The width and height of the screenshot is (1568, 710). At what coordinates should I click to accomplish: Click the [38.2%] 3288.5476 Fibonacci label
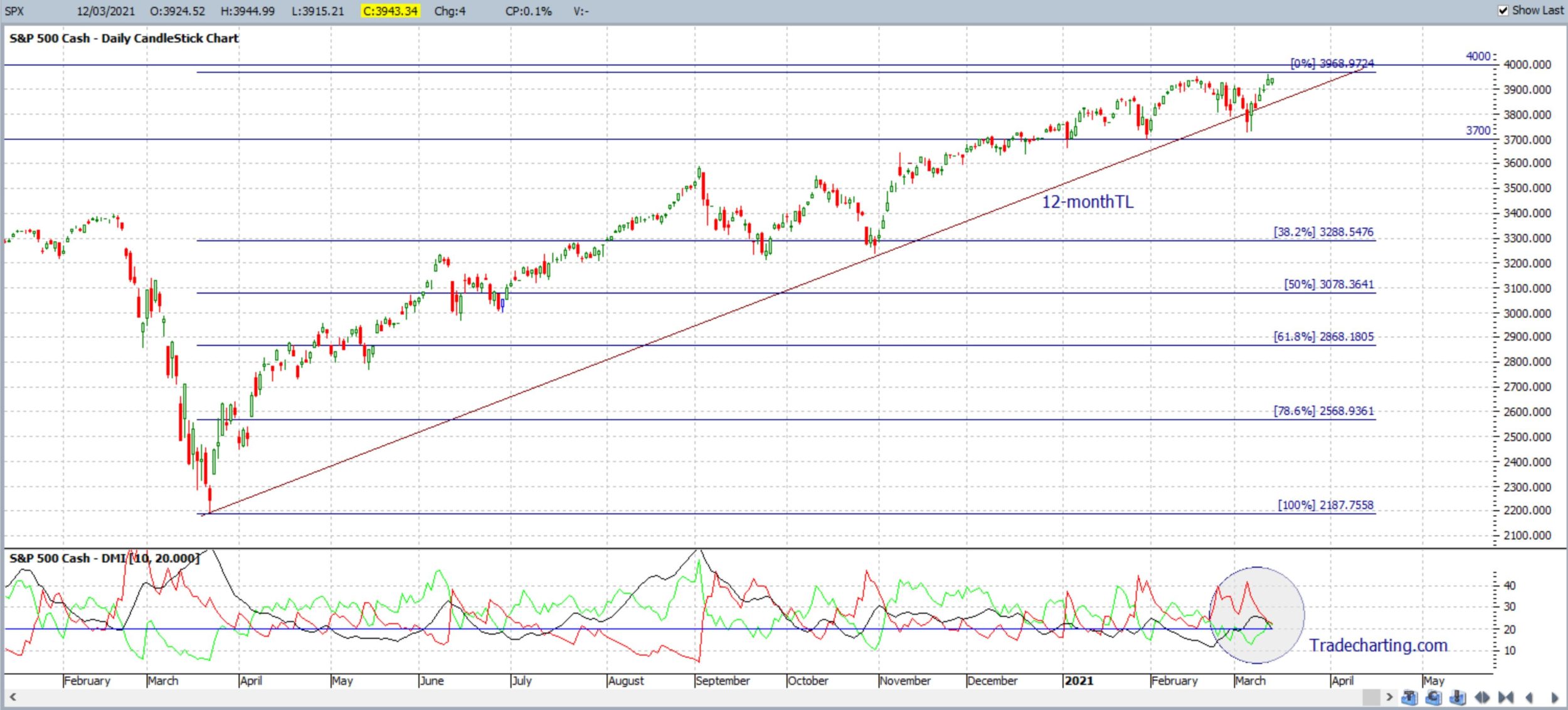click(x=1324, y=231)
